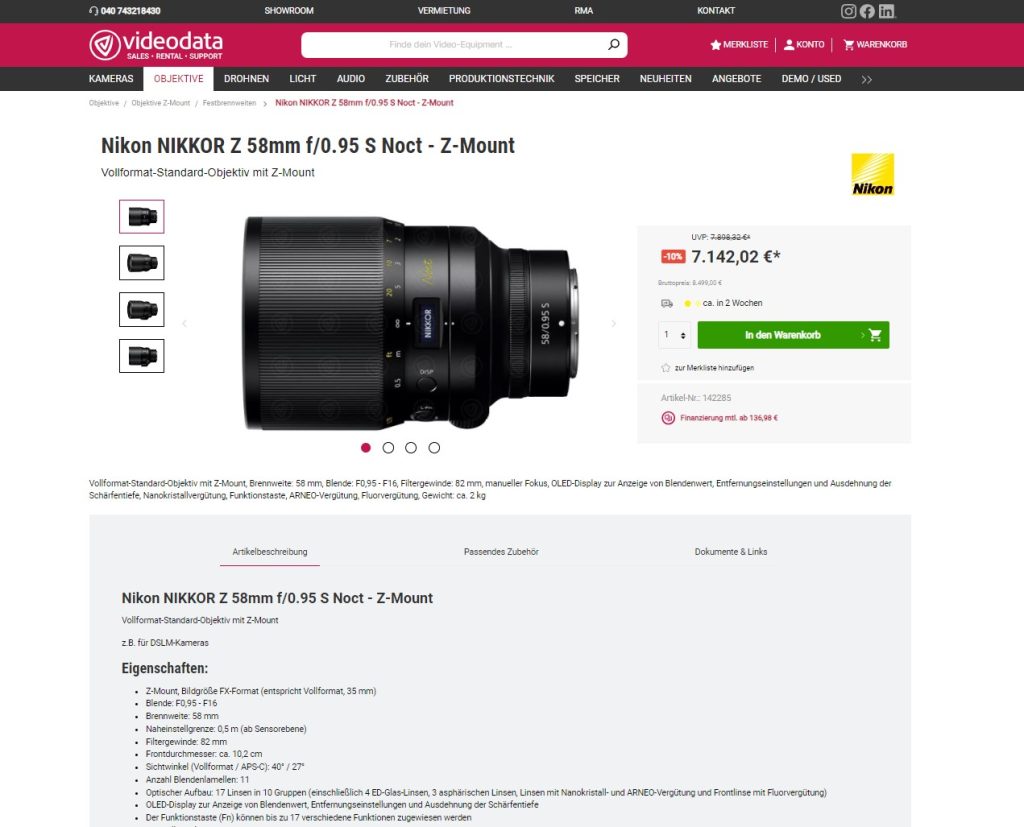Open the Instagram social icon

point(848,10)
